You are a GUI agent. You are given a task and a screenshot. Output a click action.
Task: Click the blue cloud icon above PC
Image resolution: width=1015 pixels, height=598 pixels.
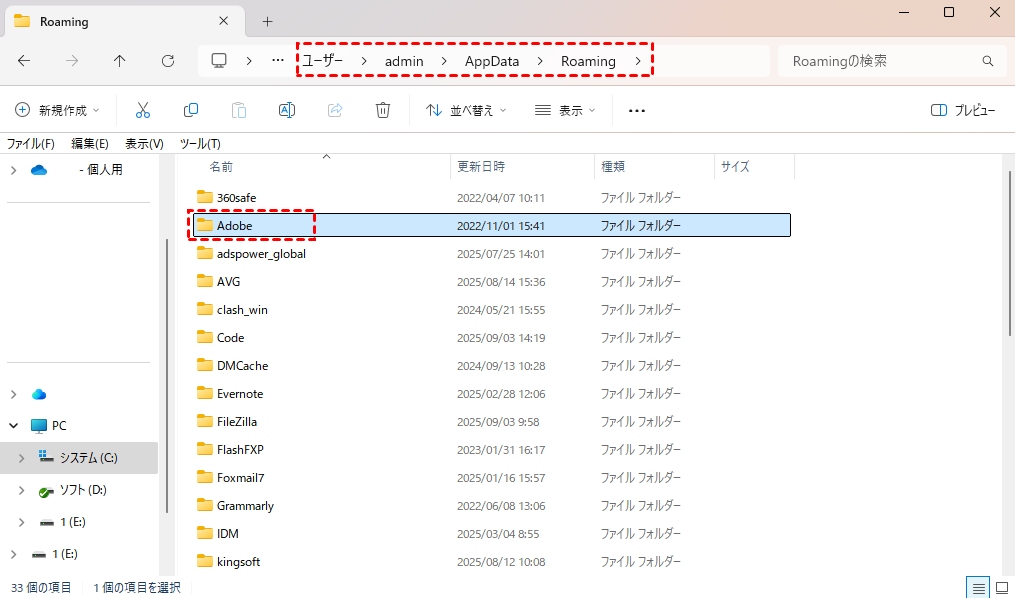39,394
